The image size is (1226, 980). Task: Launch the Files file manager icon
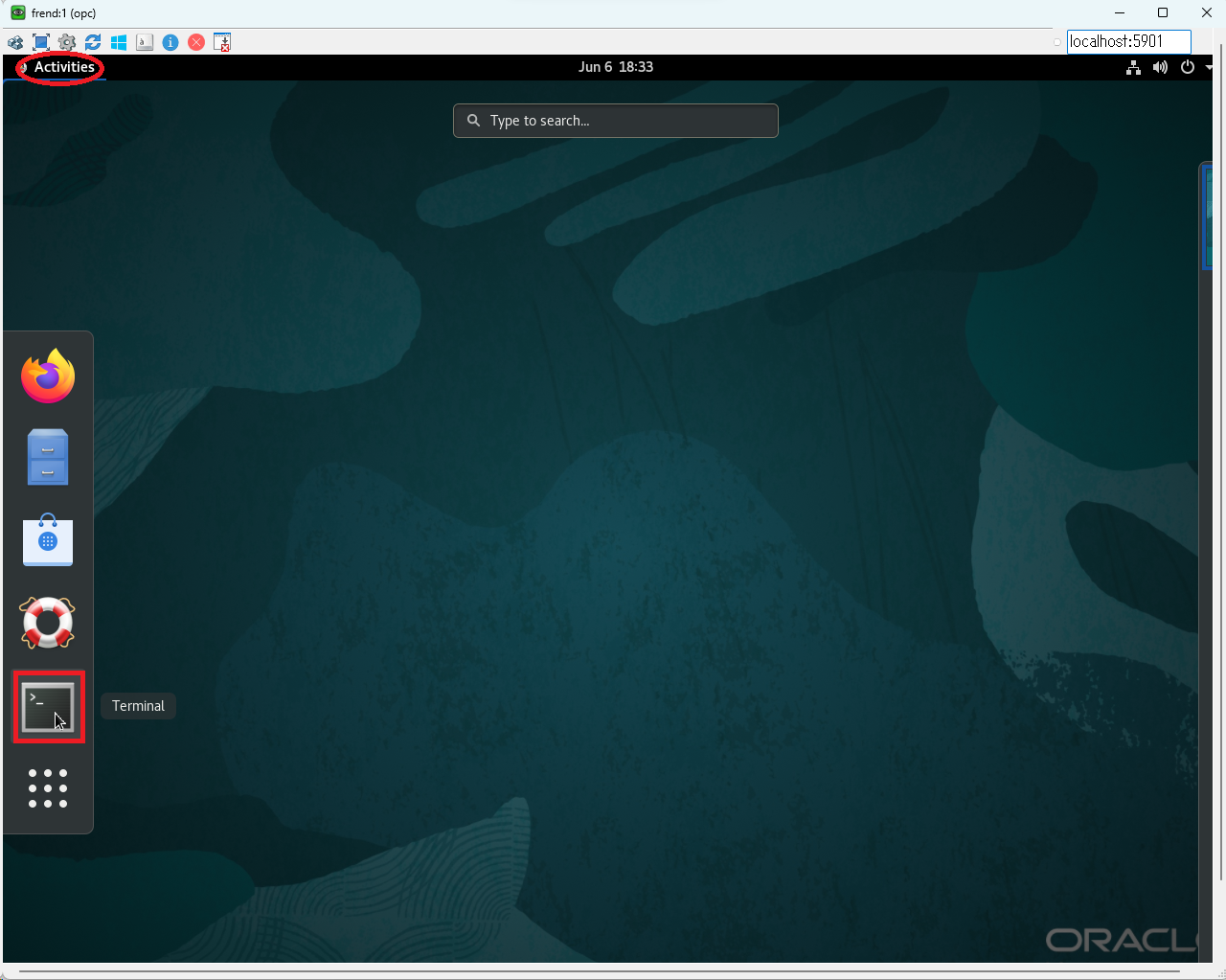[x=48, y=457]
